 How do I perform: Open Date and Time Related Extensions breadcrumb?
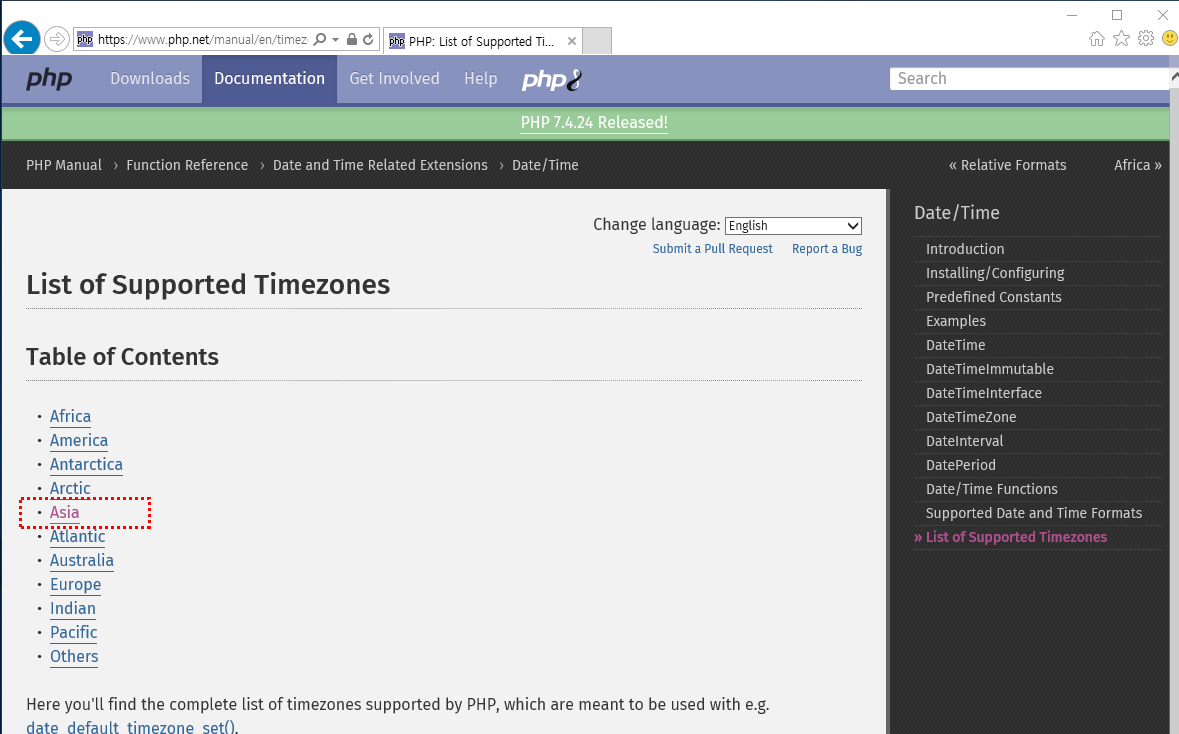[x=380, y=165]
